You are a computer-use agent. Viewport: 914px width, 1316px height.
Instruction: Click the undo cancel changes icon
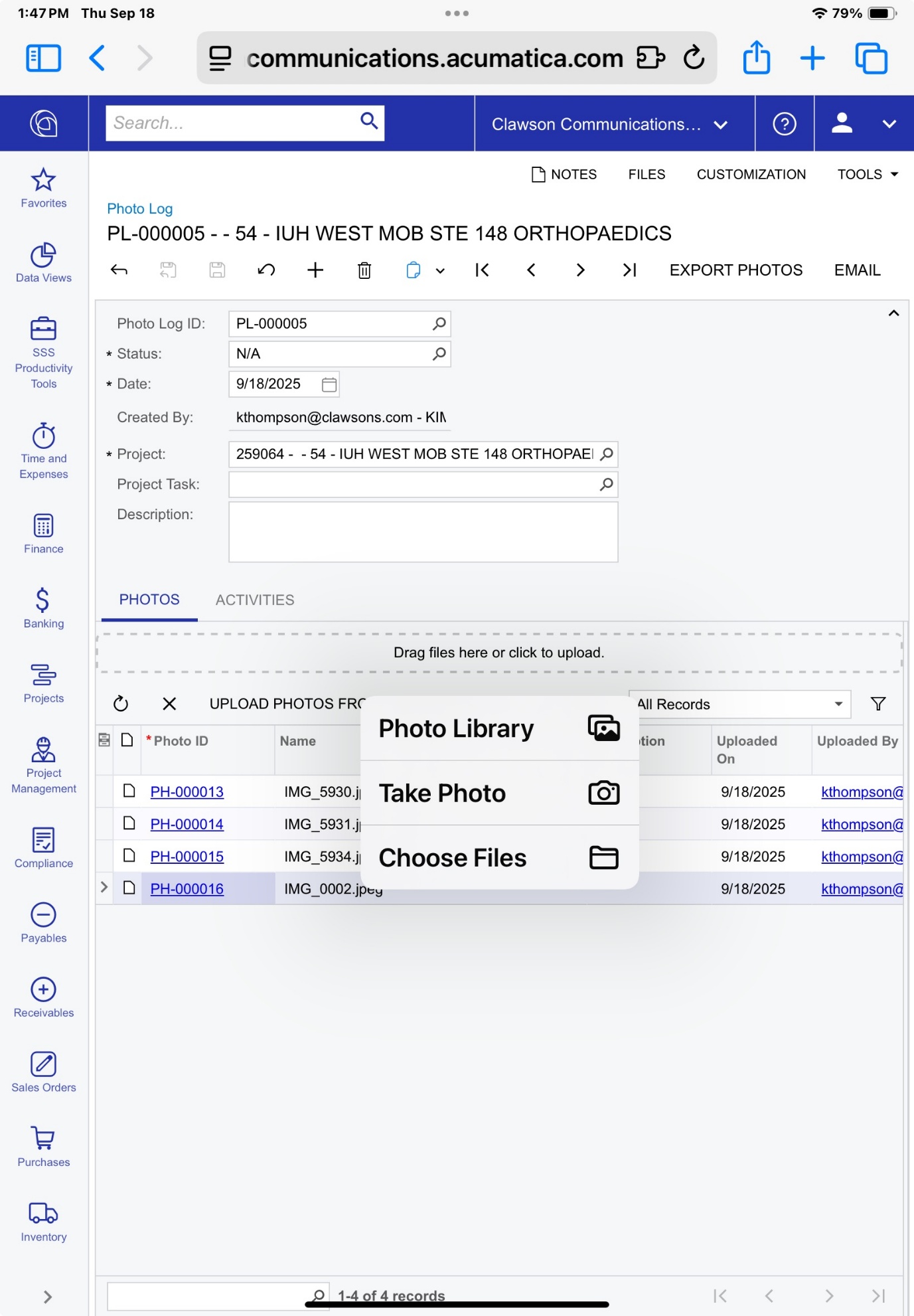coord(266,270)
